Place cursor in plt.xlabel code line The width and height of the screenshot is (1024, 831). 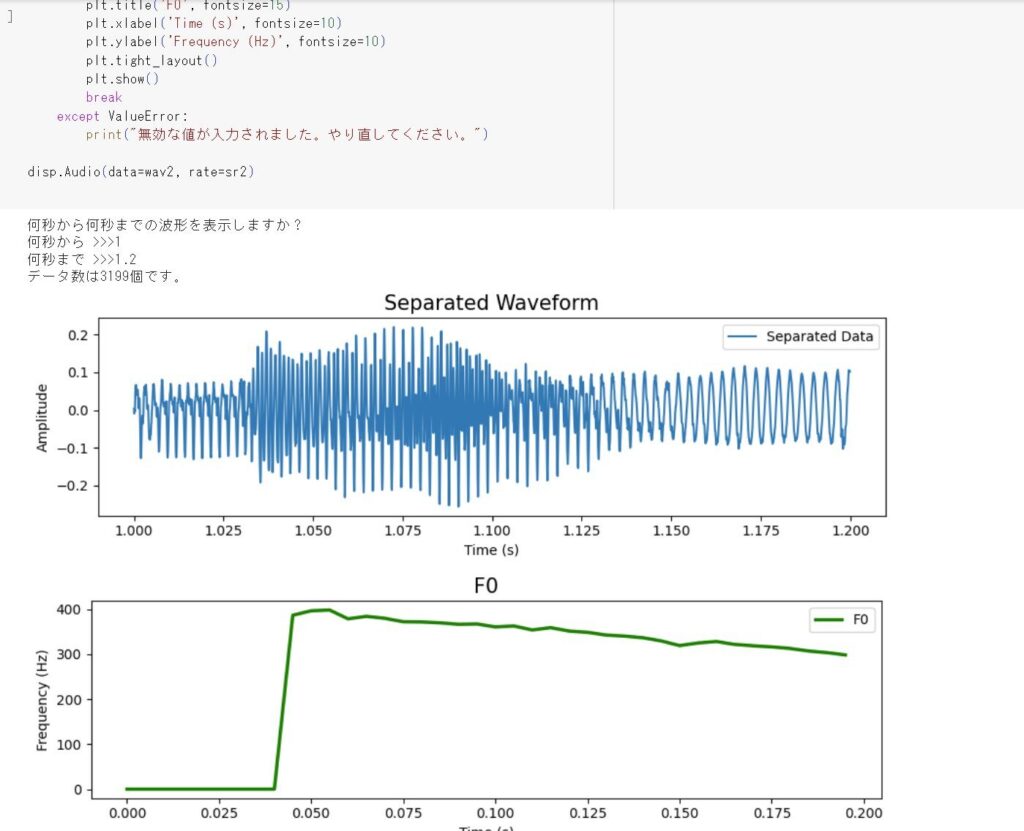pyautogui.click(x=214, y=24)
